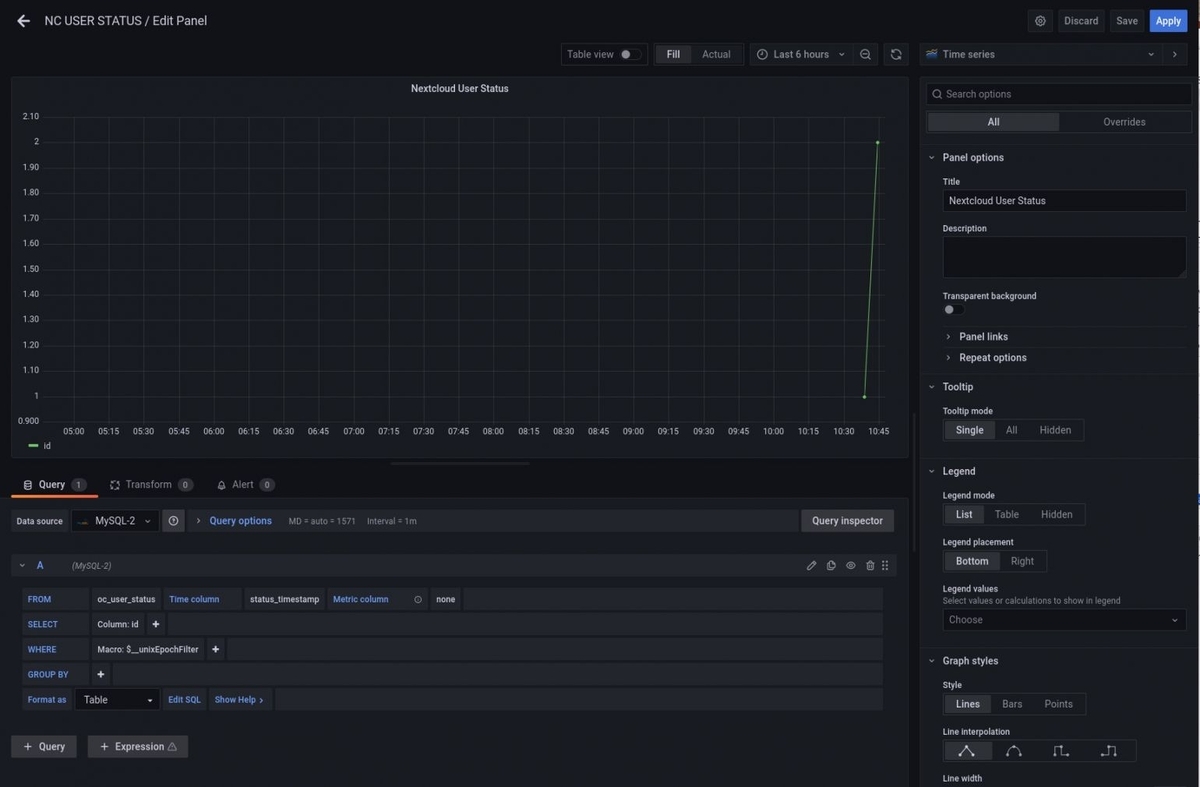1200x787 pixels.
Task: Select Hidden tooltip mode
Action: tap(1055, 429)
